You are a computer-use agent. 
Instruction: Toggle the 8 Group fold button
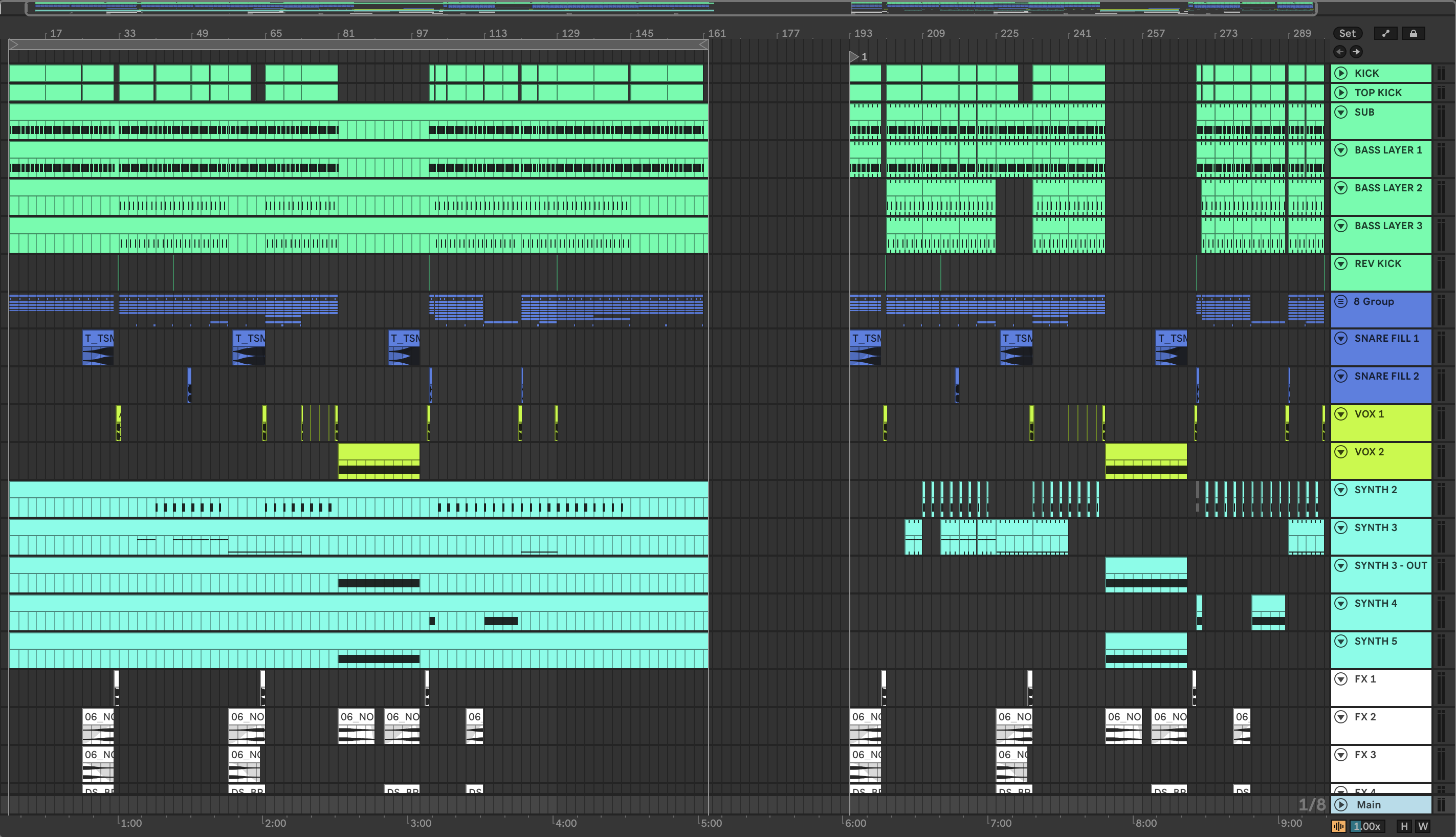(x=1341, y=301)
